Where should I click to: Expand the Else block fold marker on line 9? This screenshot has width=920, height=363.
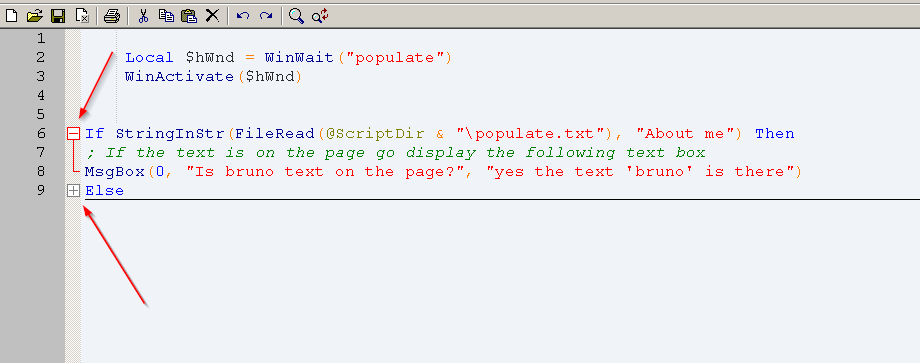tap(73, 191)
